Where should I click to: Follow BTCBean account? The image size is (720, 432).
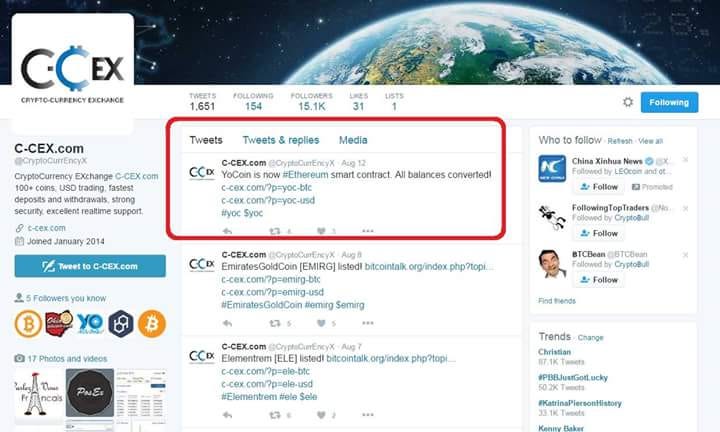[599, 280]
